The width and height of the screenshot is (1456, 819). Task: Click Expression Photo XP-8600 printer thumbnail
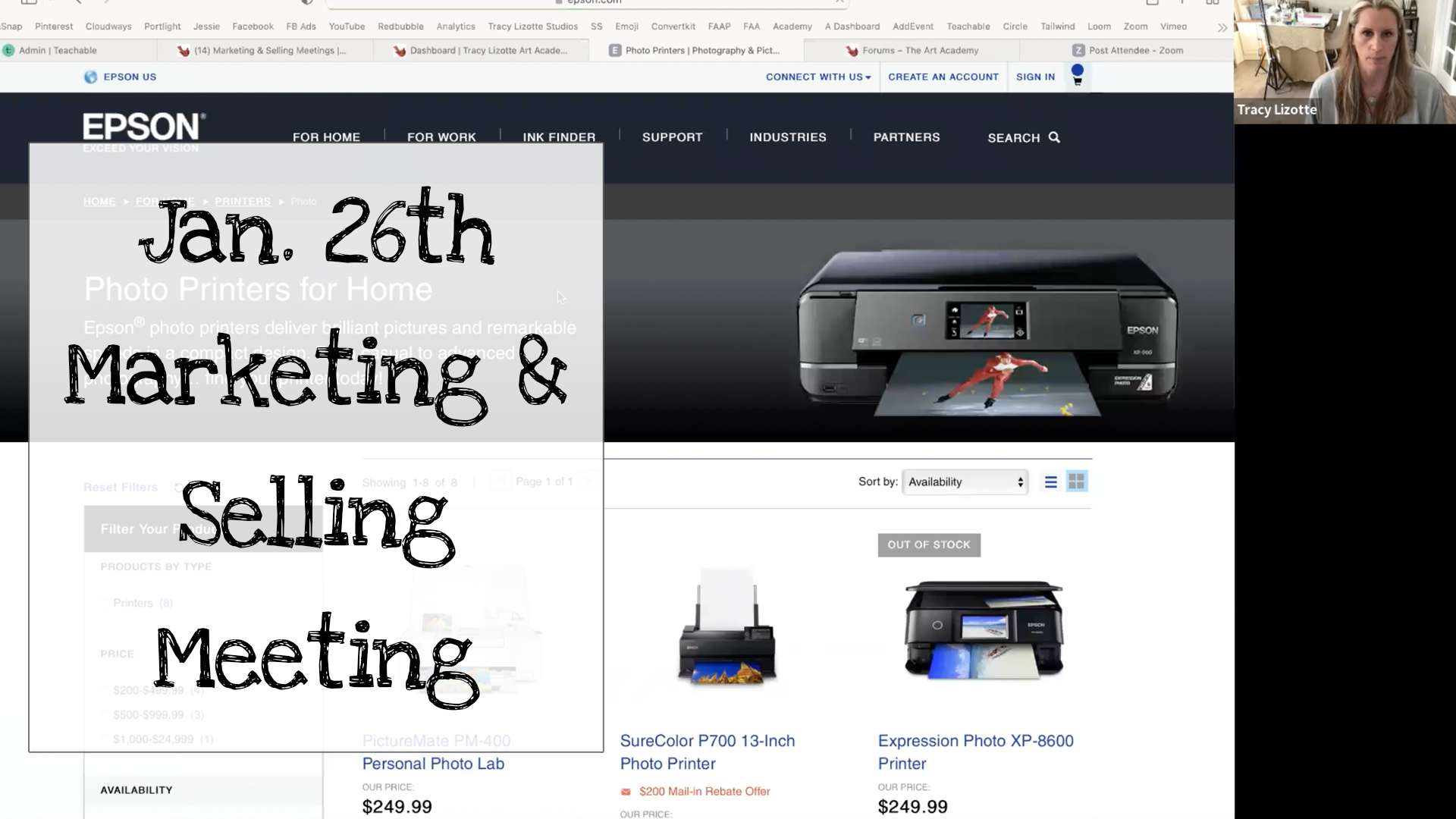point(984,630)
